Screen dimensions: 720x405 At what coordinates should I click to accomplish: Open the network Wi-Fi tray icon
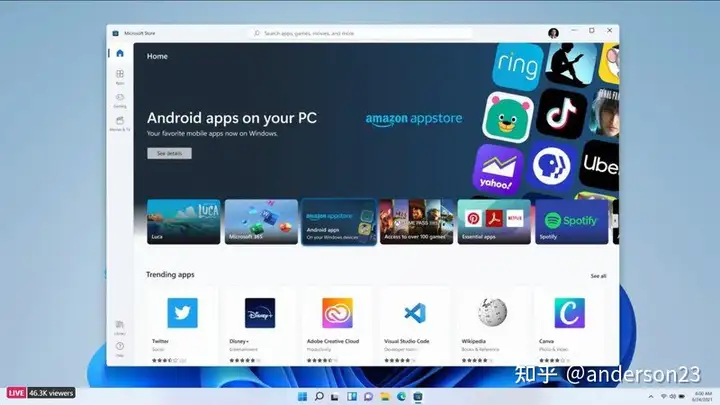(664, 396)
